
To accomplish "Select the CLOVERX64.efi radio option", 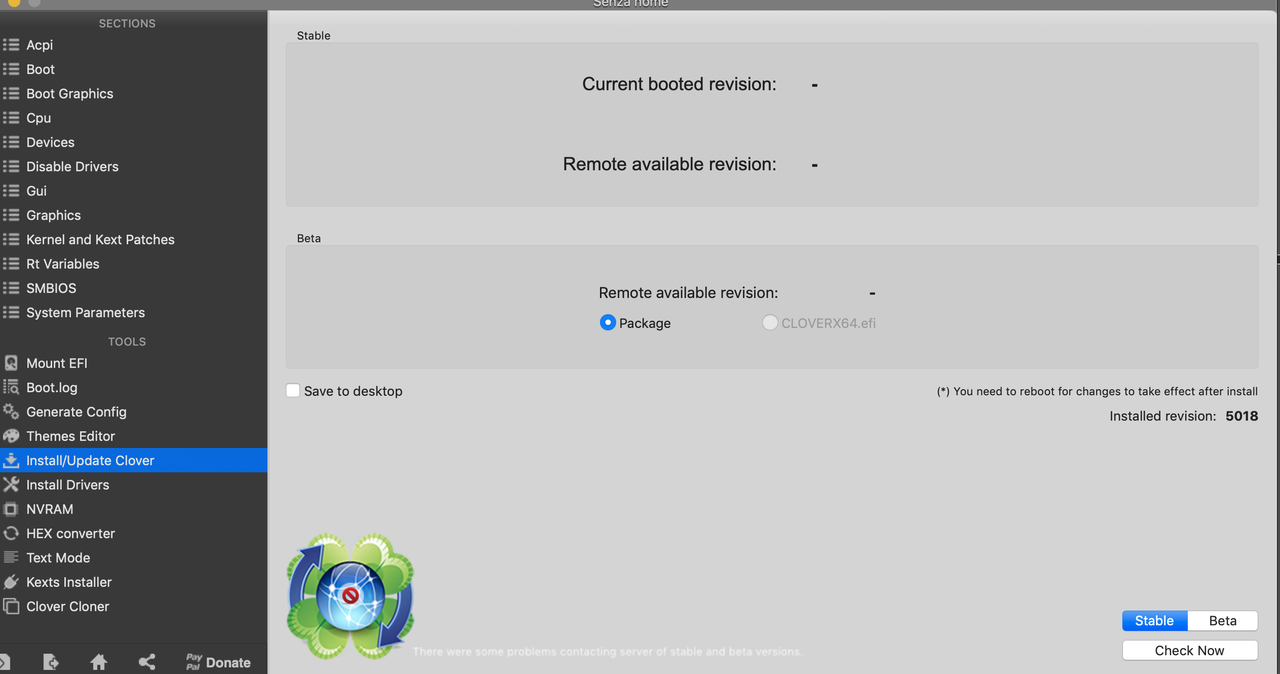I will 770,323.
